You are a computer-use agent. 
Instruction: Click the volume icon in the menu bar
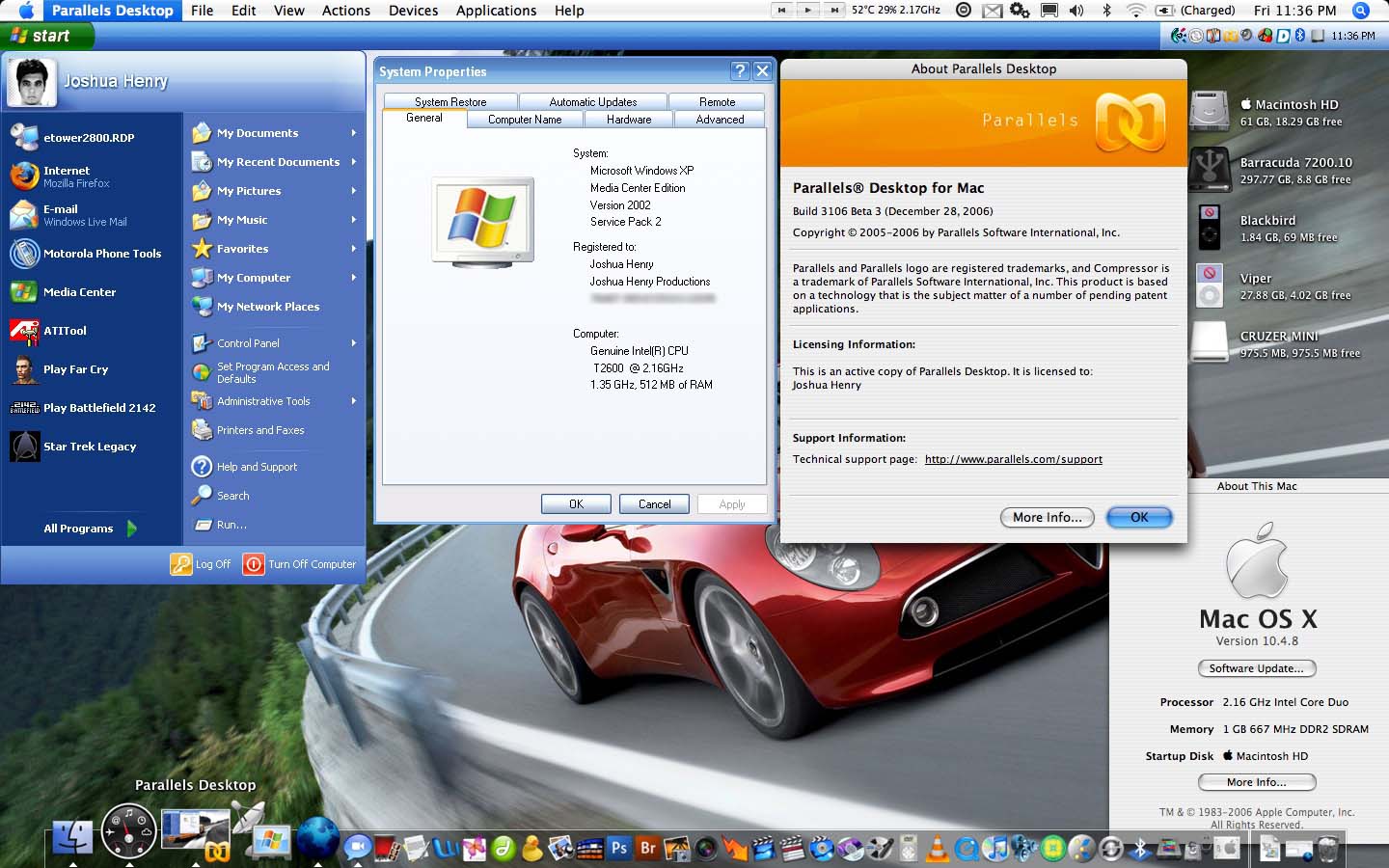[x=1076, y=11]
